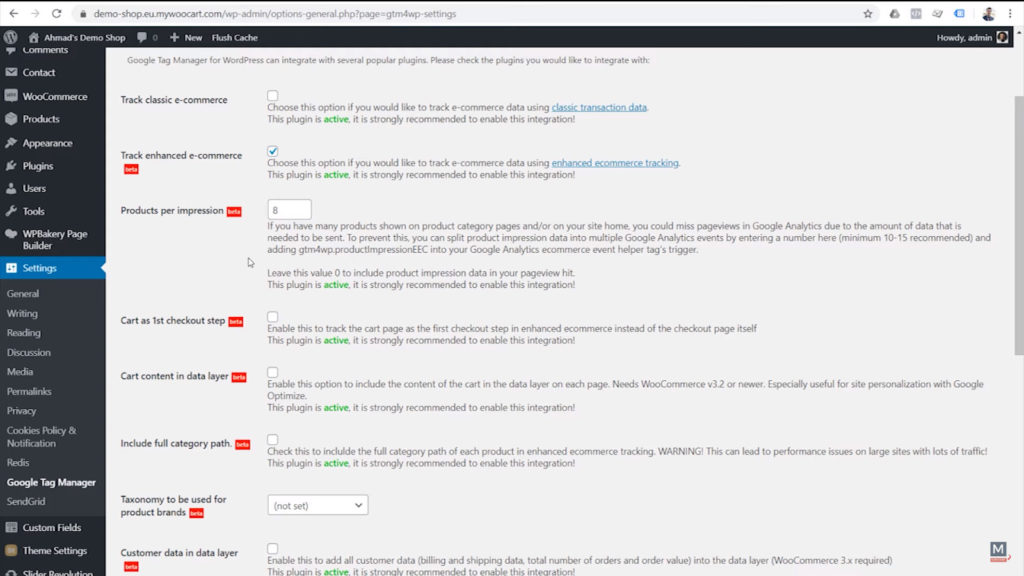This screenshot has width=1024, height=576.
Task: Select the Products cube icon in sidebar
Action: pos(13,118)
